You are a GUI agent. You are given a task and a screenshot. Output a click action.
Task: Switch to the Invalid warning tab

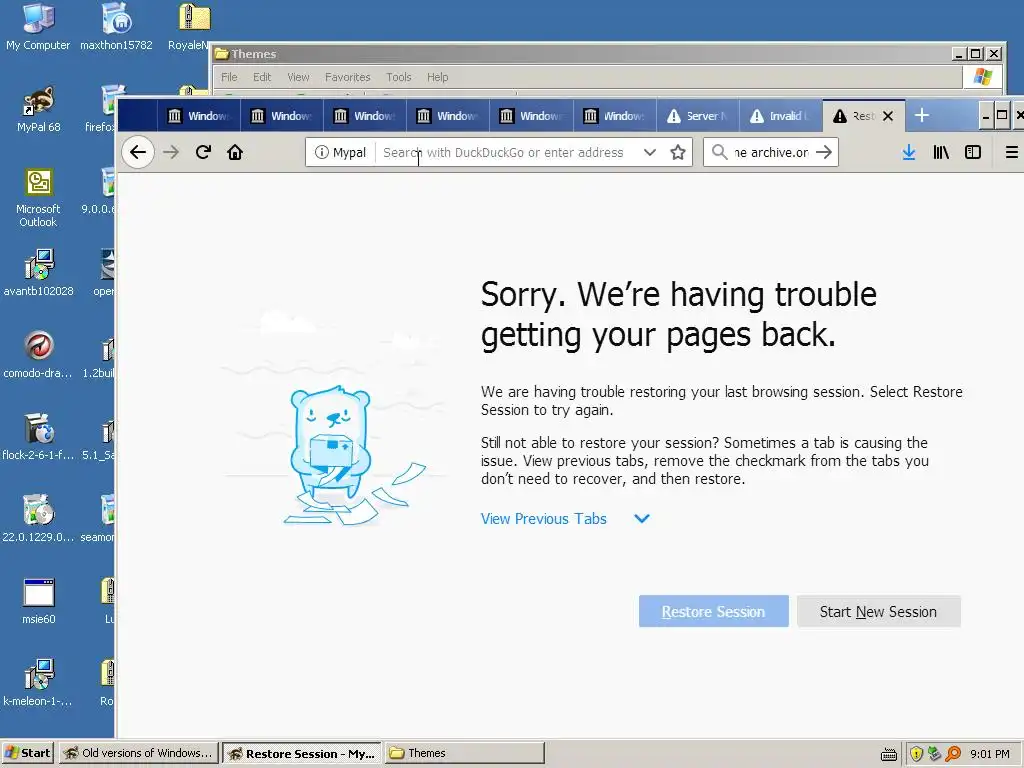point(780,116)
